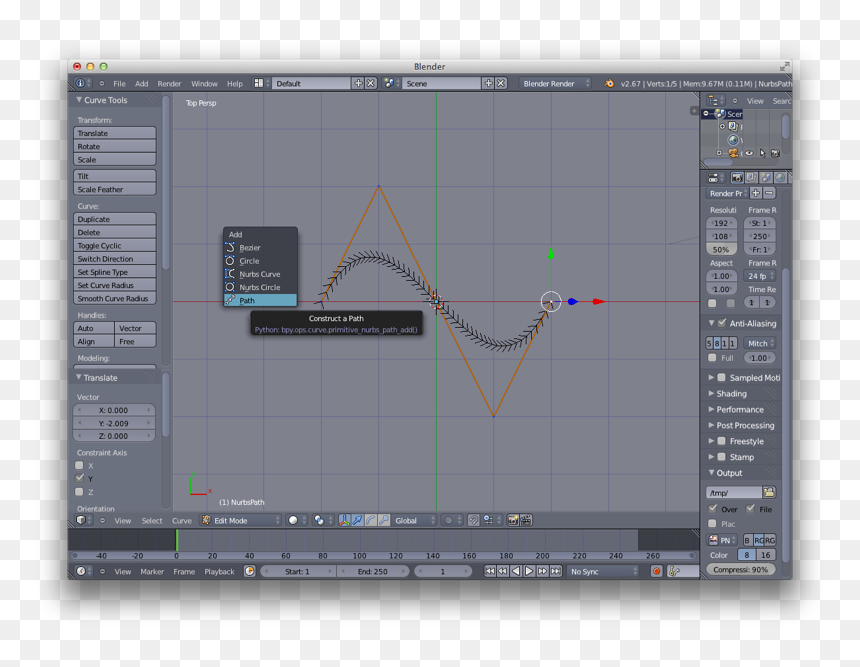Image resolution: width=860 pixels, height=667 pixels.
Task: Jump to the timeline's first frame
Action: pyautogui.click(x=489, y=571)
